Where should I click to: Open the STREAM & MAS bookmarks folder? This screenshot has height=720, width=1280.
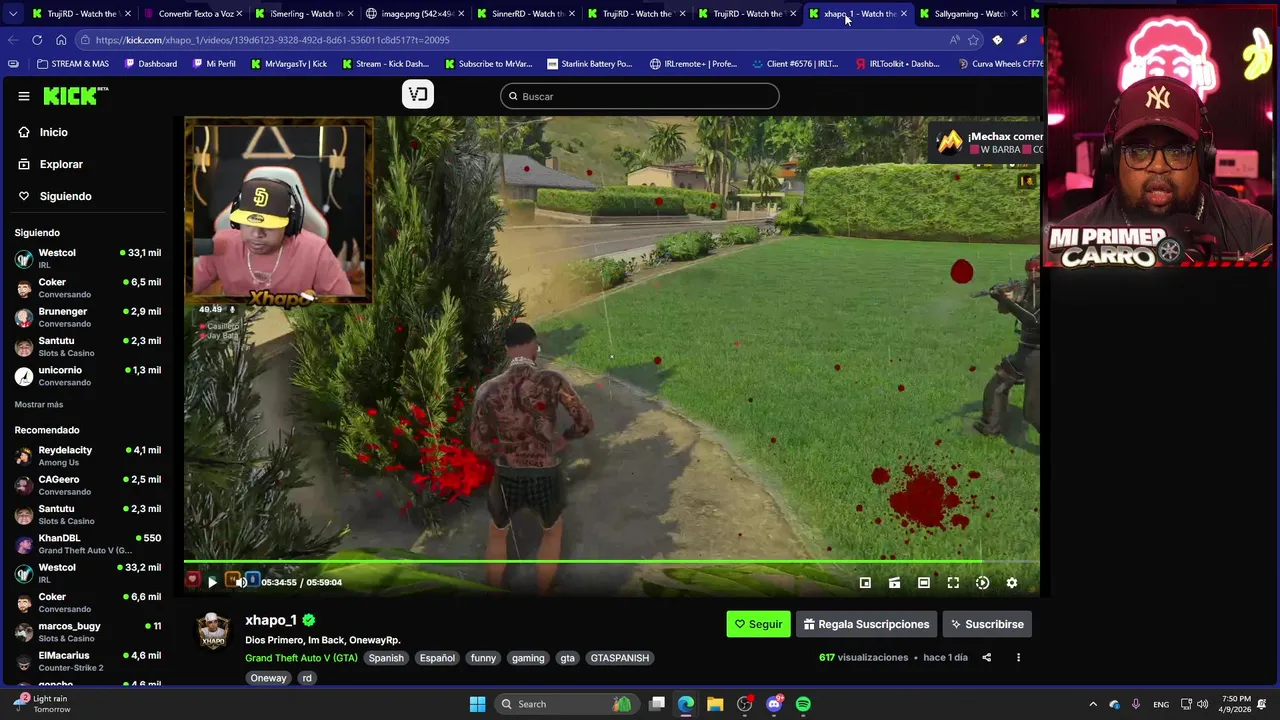[x=72, y=64]
